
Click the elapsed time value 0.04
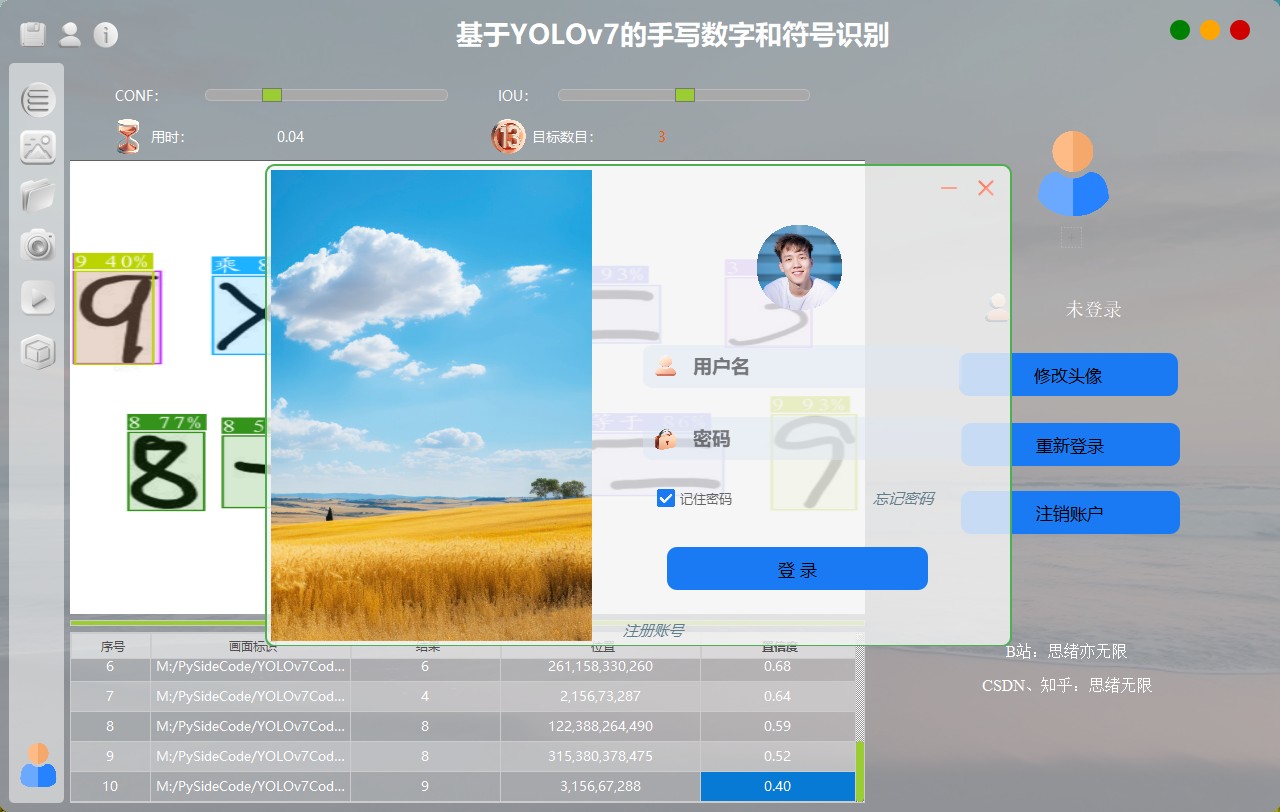290,137
